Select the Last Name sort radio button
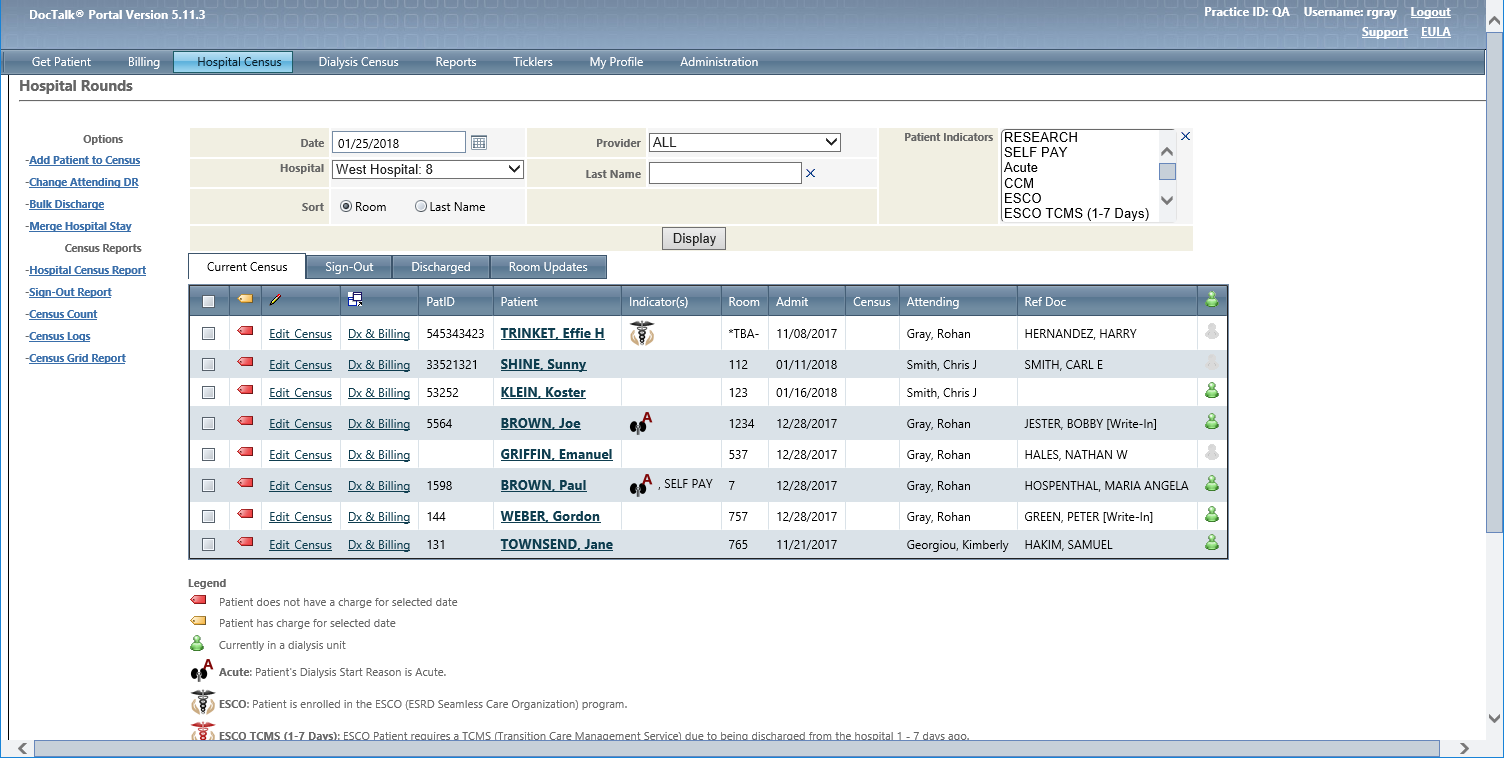 click(421, 207)
